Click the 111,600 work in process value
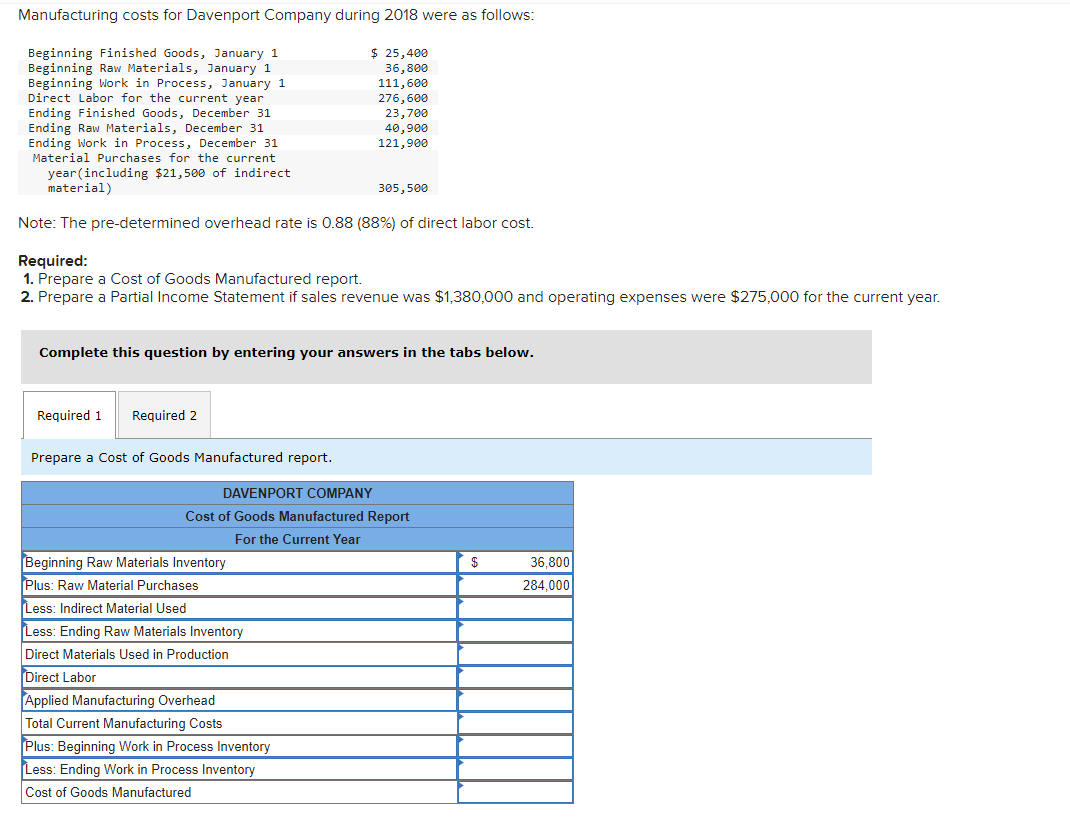 tap(403, 83)
